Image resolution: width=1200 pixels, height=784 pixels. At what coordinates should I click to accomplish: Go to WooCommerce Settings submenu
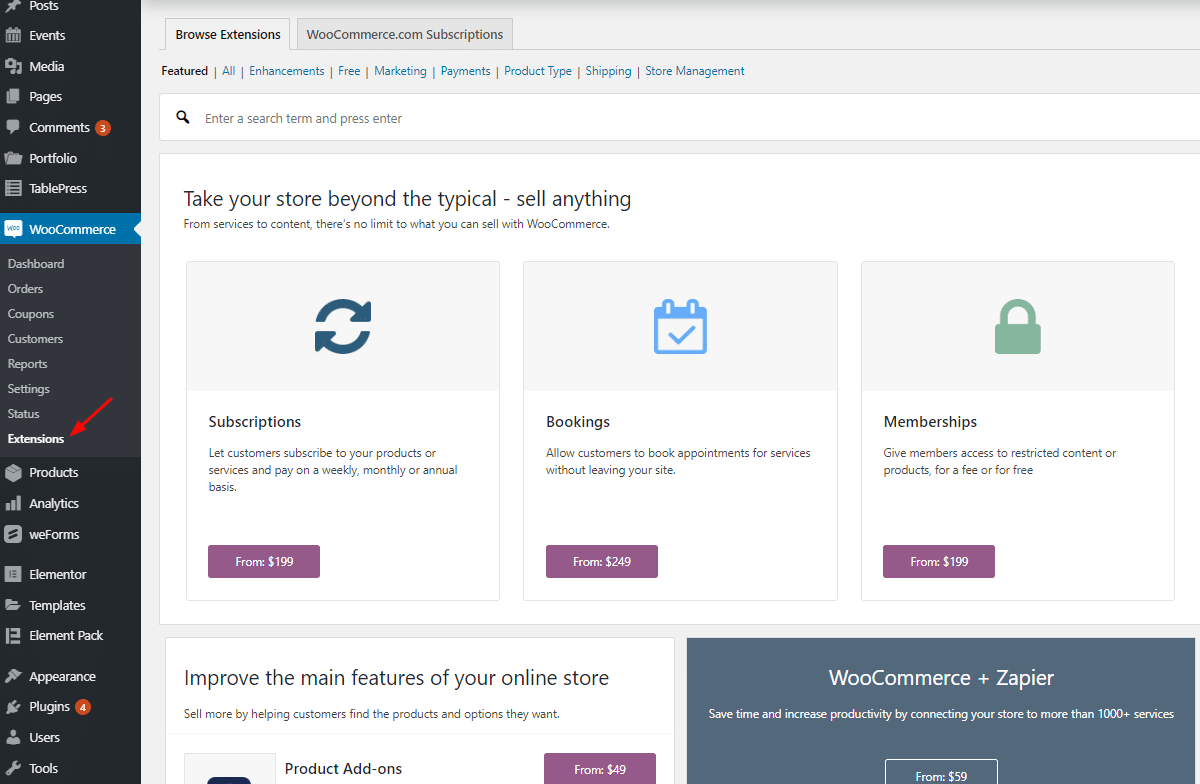point(29,388)
